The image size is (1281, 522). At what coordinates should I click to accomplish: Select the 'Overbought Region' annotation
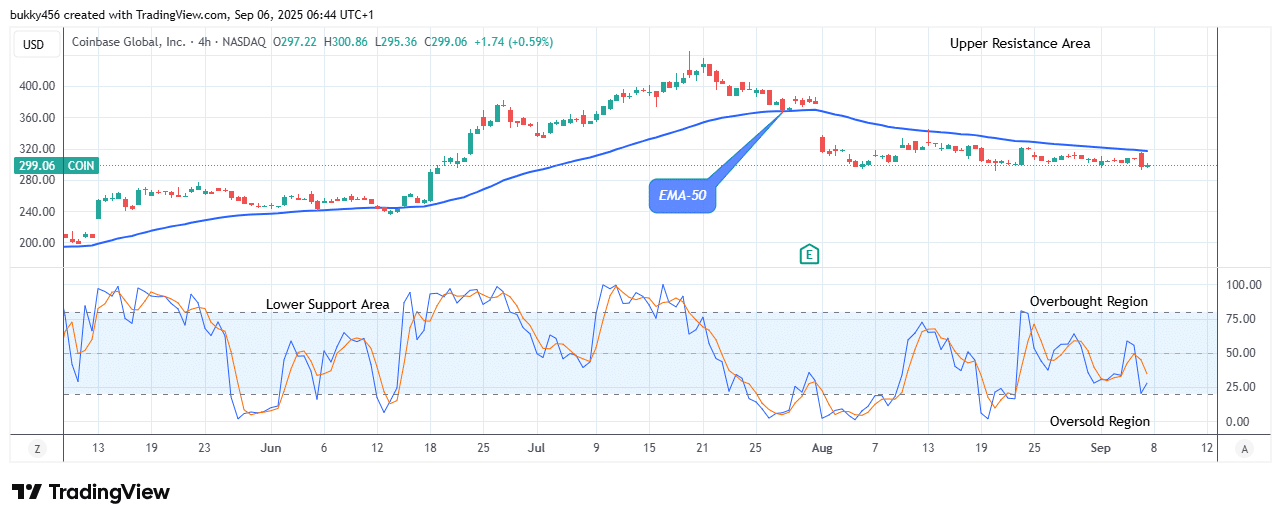[1089, 301]
